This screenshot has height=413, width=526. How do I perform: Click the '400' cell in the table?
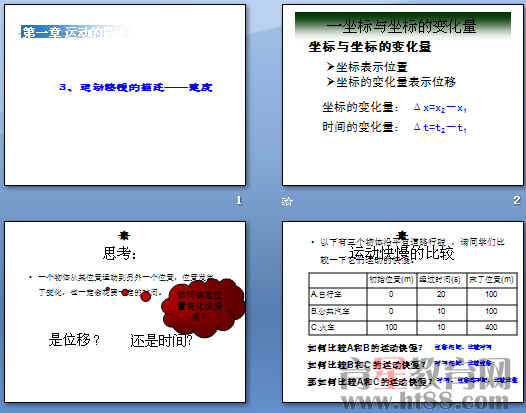tap(491, 326)
